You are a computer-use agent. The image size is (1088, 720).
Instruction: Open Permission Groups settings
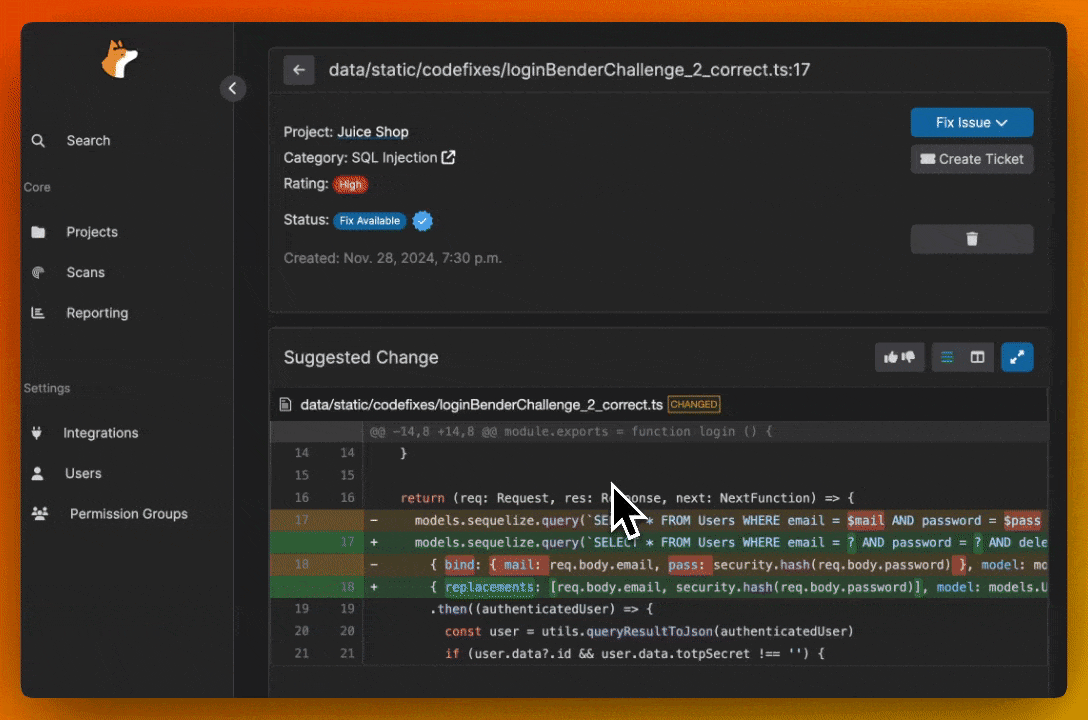(x=128, y=514)
